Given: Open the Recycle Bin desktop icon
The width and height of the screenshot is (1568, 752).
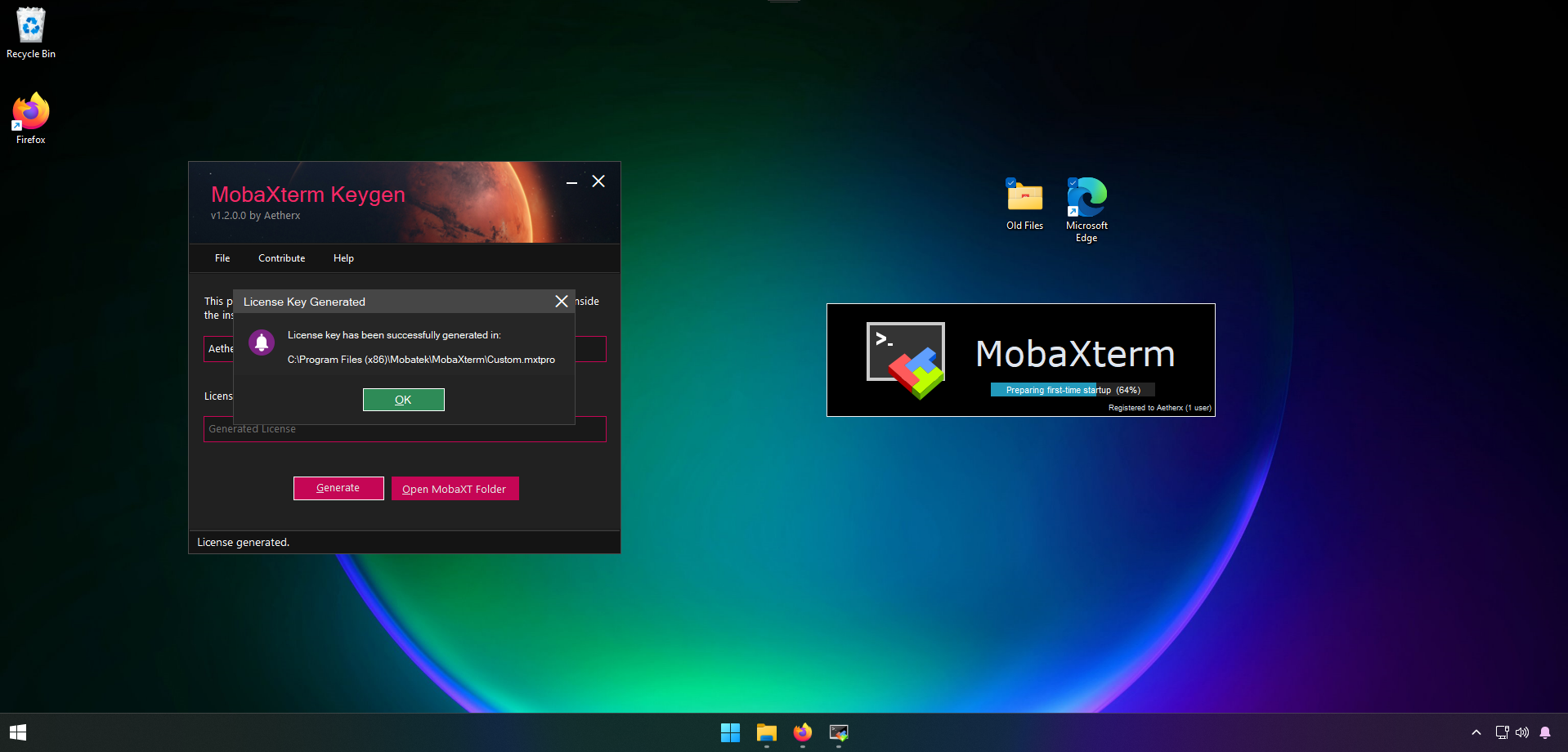Looking at the screenshot, I should [31, 34].
